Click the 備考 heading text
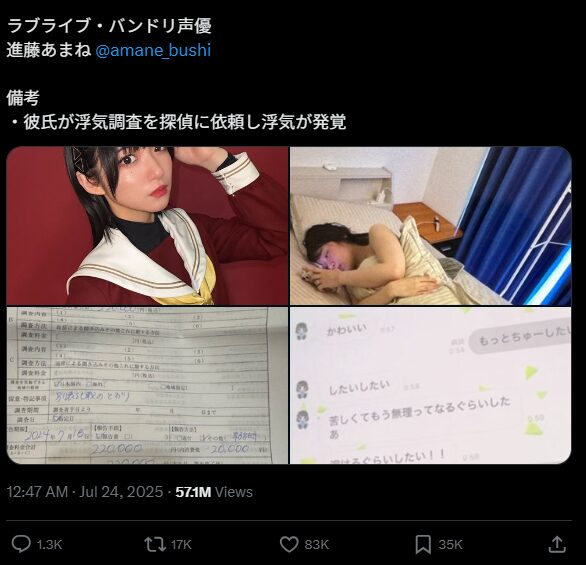Image resolution: width=586 pixels, height=565 pixels. pyautogui.click(x=23, y=98)
